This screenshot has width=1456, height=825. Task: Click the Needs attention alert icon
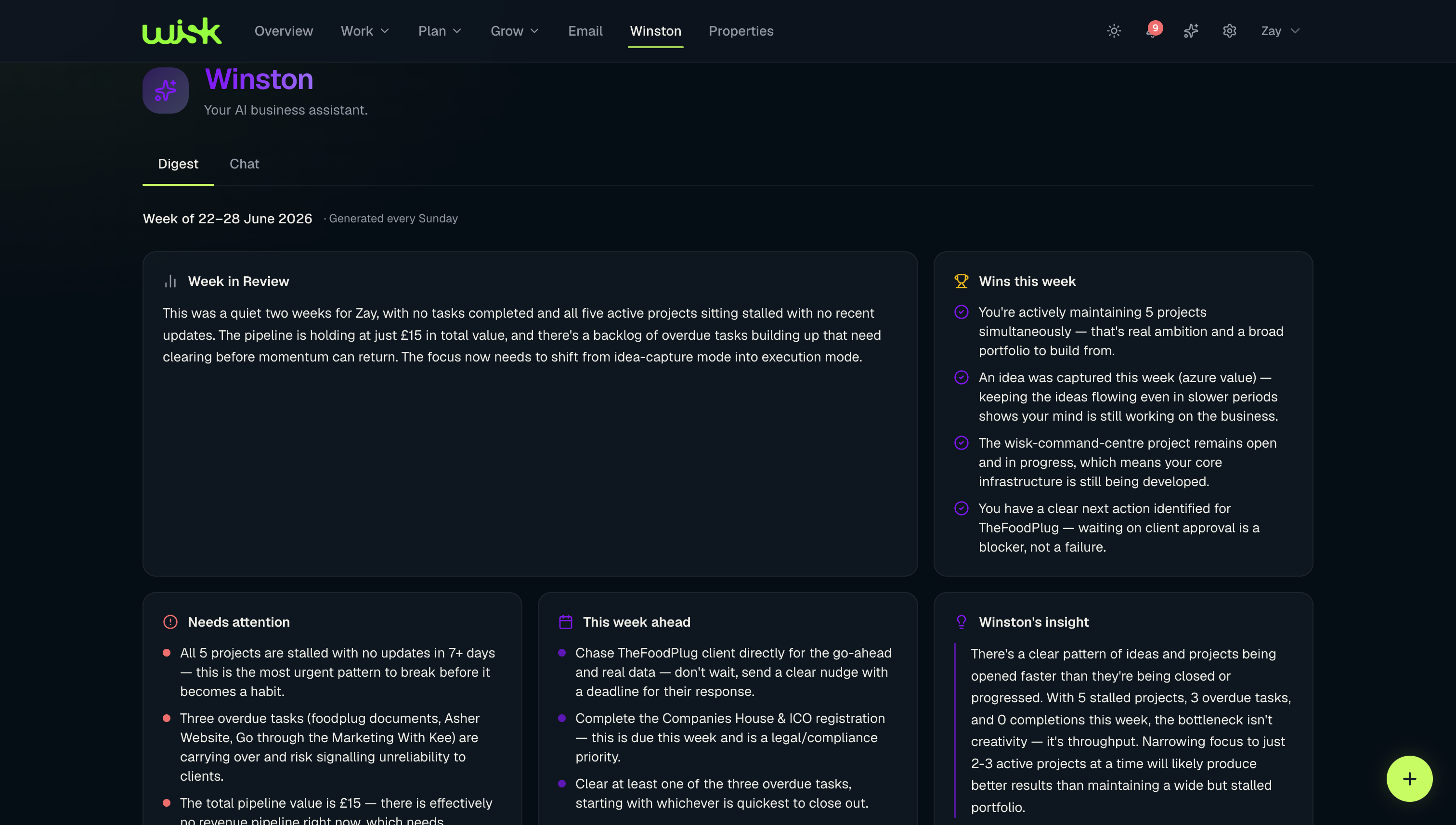click(x=170, y=621)
